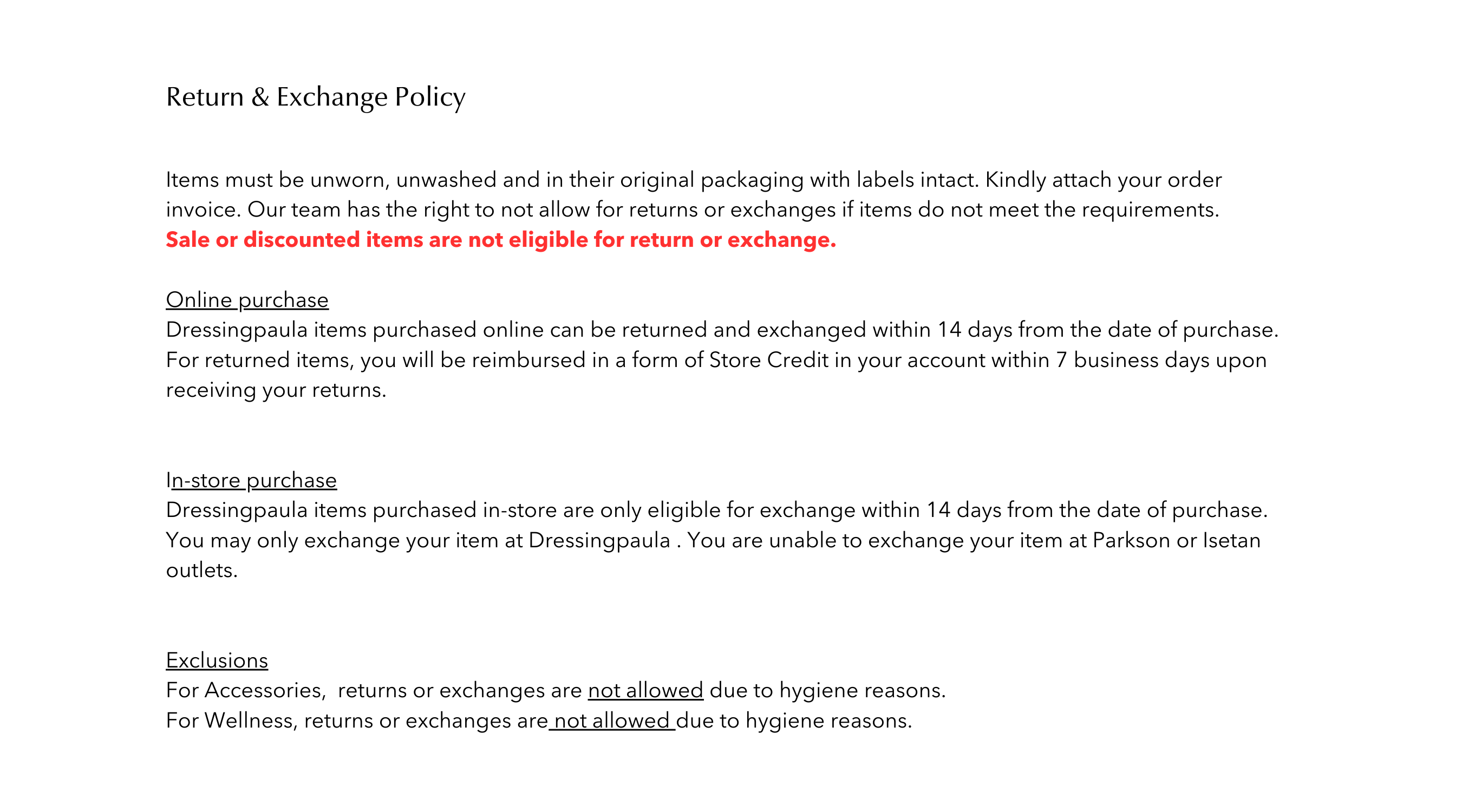Click the word 'Wellness' under Exclusions

[249, 721]
